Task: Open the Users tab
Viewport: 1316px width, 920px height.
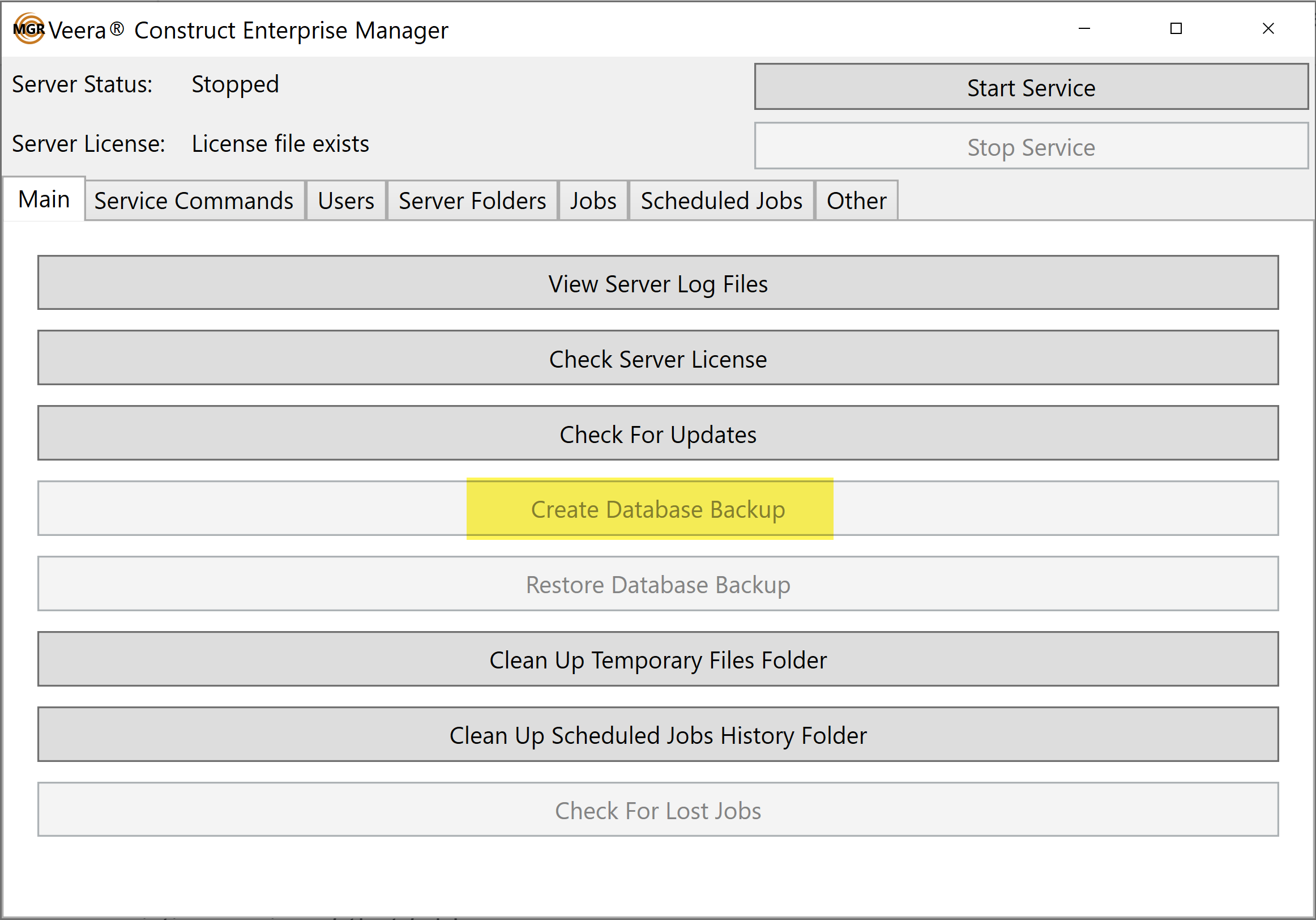Action: point(346,201)
